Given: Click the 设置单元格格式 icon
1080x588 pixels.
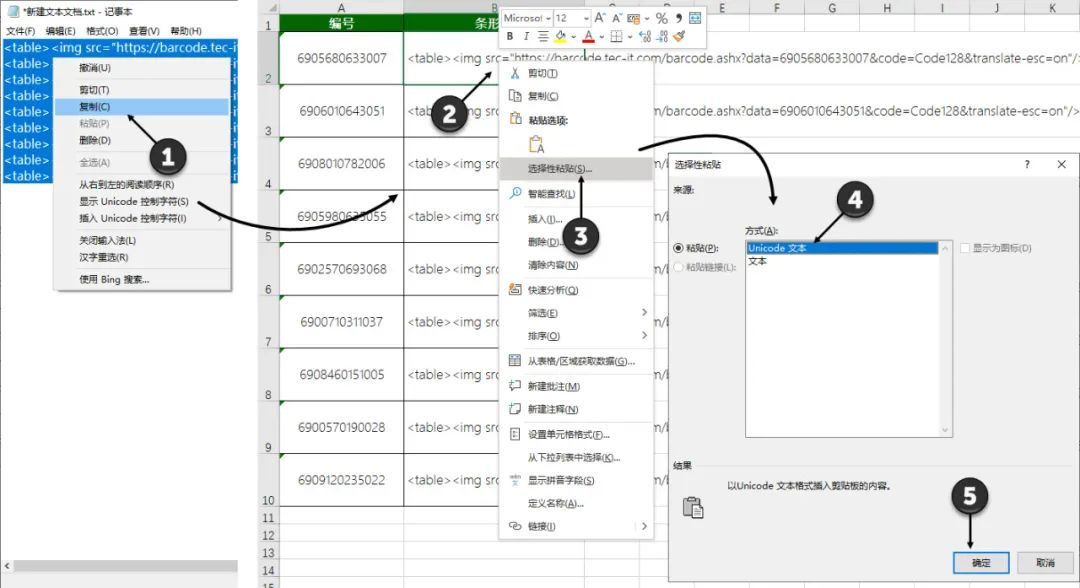Looking at the screenshot, I should pyautogui.click(x=515, y=434).
